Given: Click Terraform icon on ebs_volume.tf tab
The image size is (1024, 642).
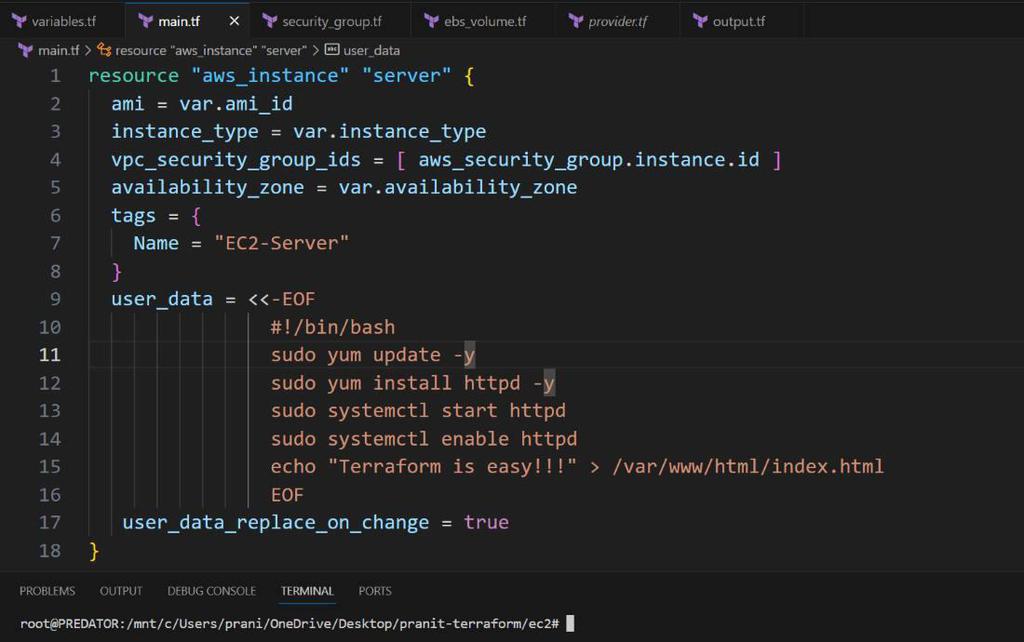Looking at the screenshot, I should click(x=432, y=22).
